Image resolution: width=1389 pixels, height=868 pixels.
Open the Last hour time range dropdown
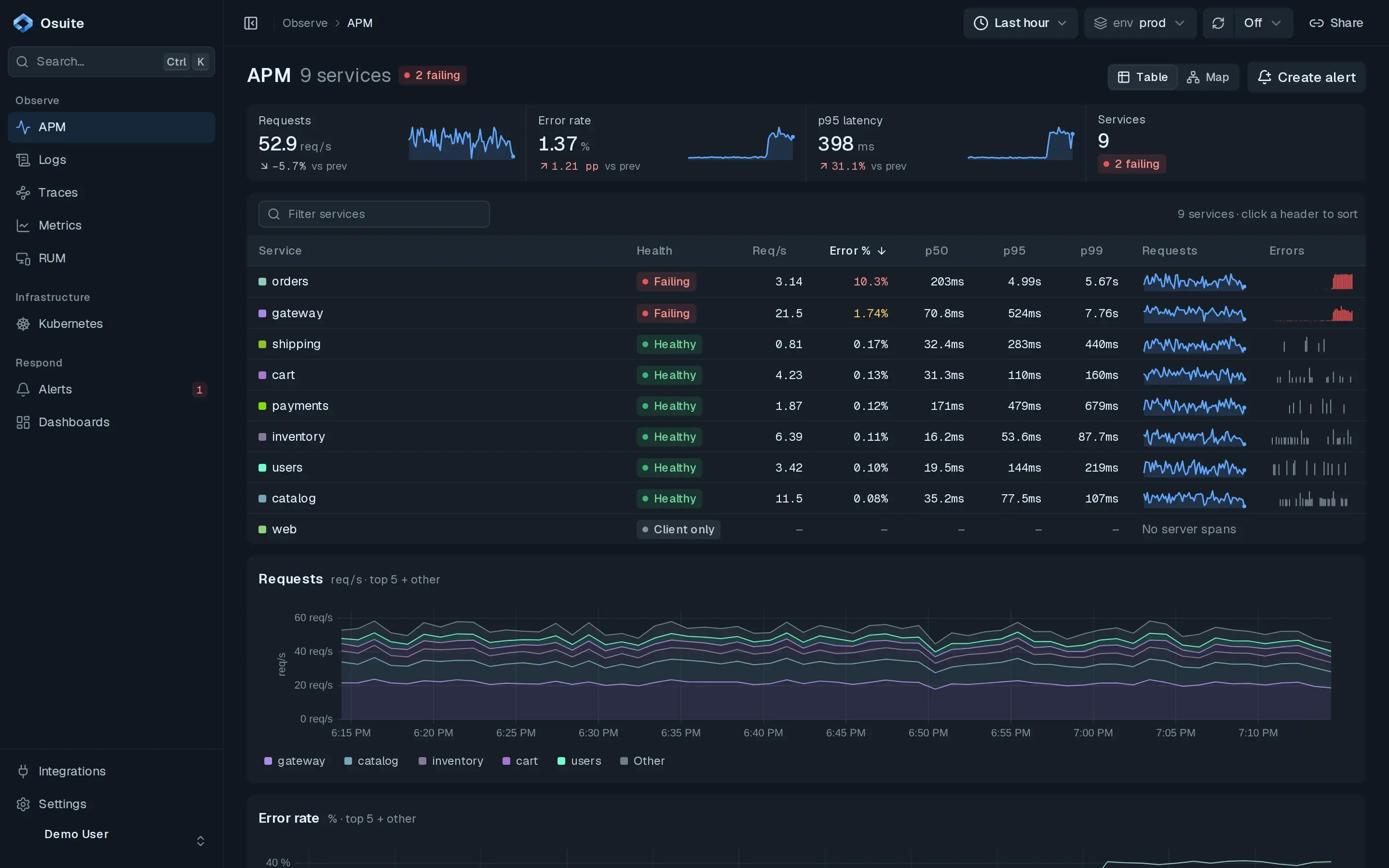[x=1020, y=23]
